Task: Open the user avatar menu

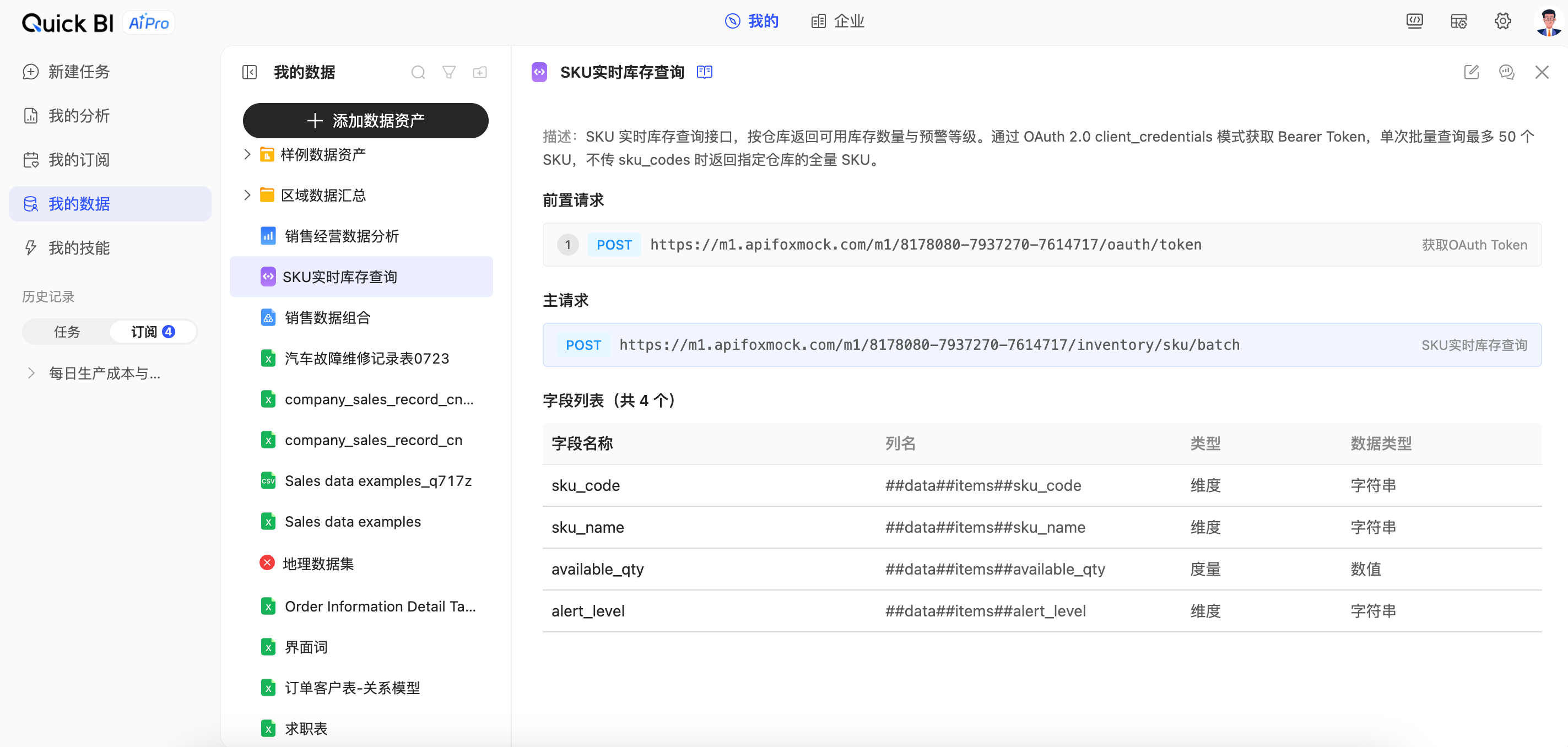Action: [1548, 22]
